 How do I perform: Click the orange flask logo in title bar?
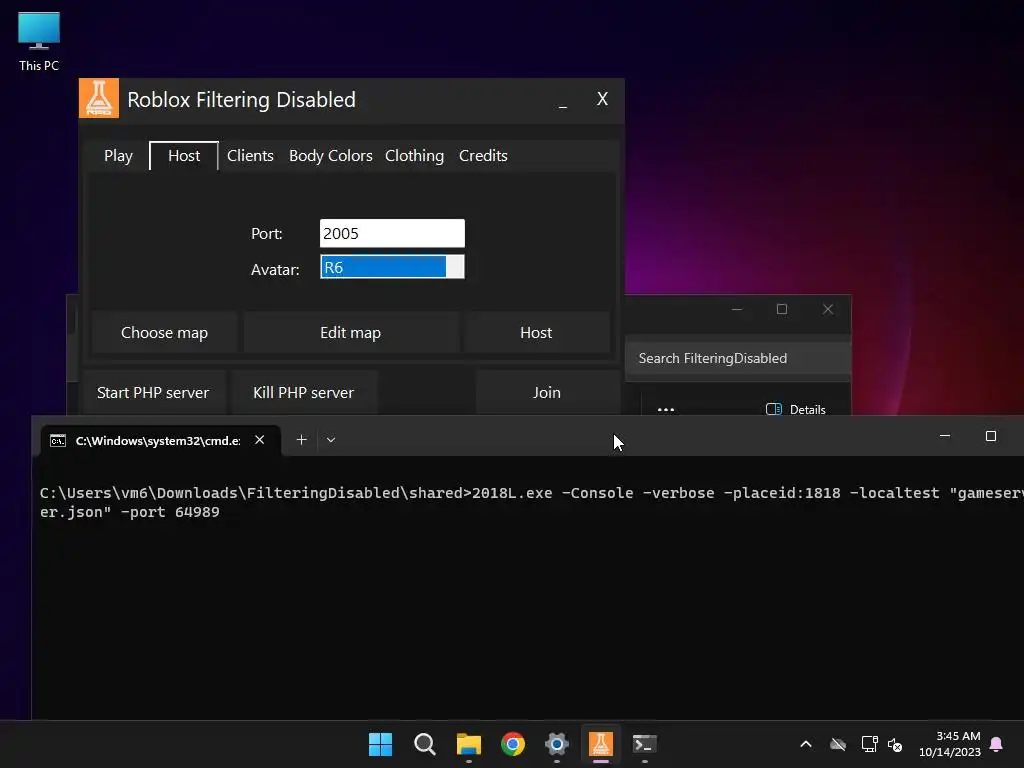99,98
